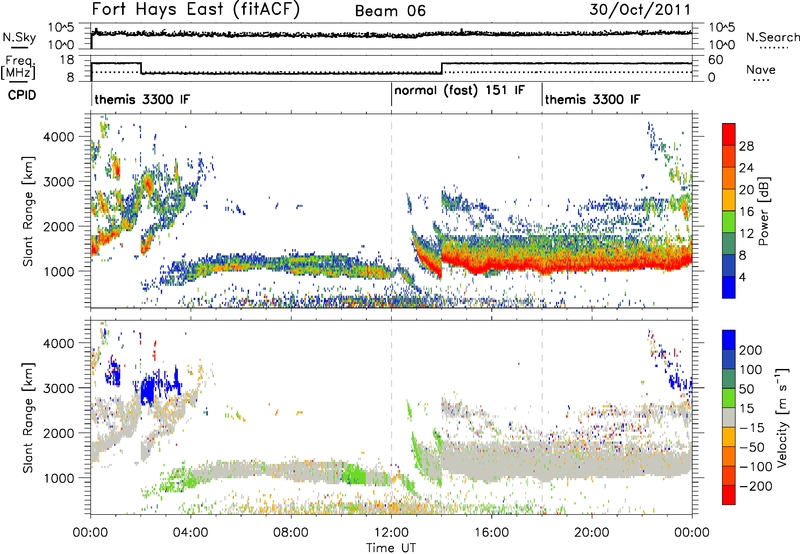
Task: Click the 'CPID' row label
Action: (22, 95)
